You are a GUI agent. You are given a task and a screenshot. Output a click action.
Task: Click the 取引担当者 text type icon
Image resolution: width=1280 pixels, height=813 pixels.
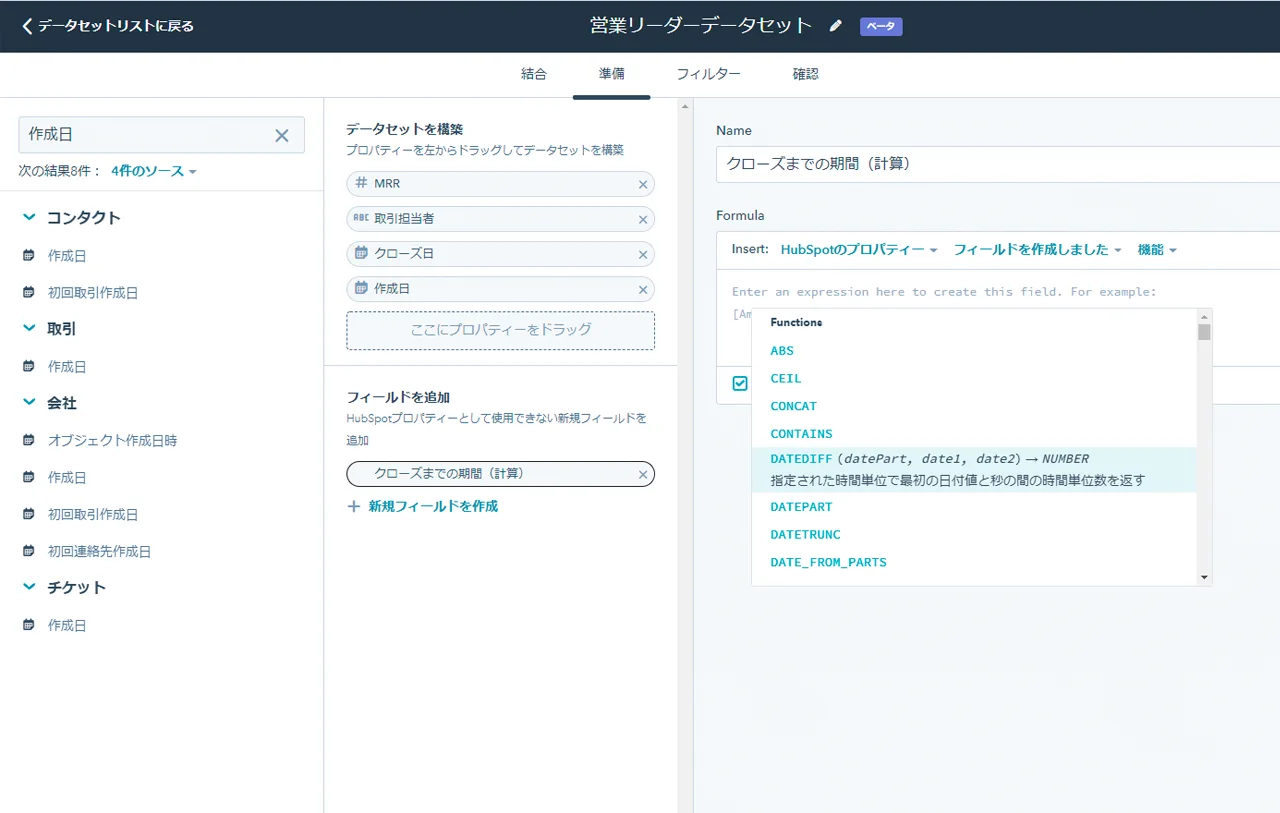361,218
